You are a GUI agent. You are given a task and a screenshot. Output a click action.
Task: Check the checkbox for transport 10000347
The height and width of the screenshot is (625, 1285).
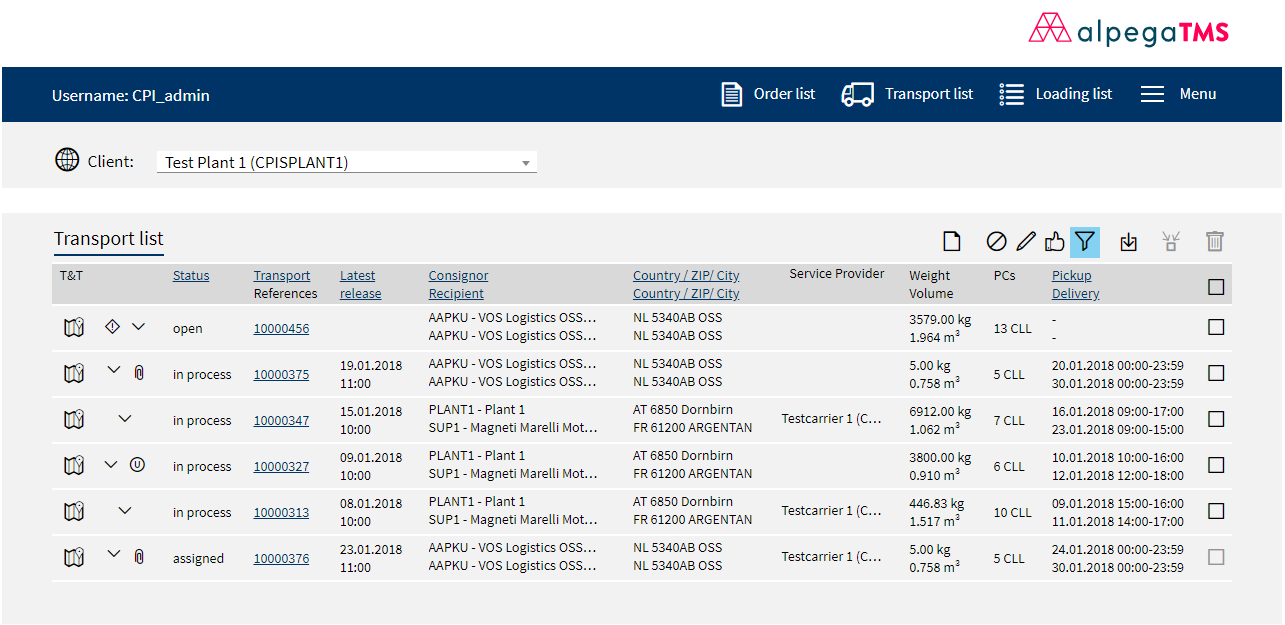(1216, 418)
